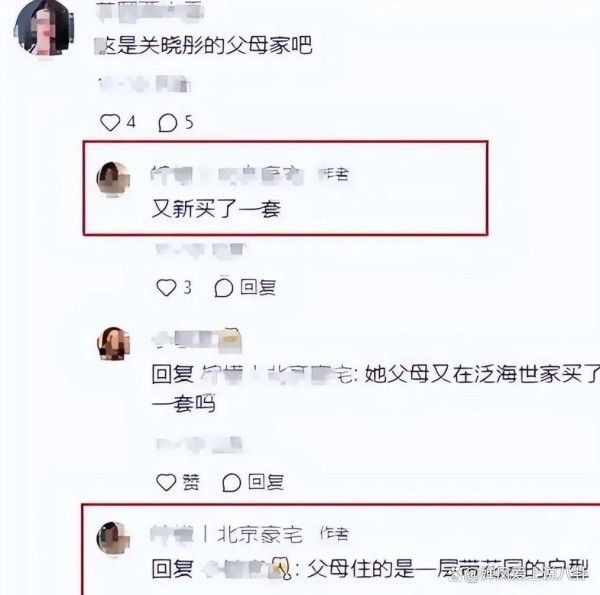Select reply text '又新买了一套'
Viewport: 600px width, 595px height.
(x=217, y=209)
